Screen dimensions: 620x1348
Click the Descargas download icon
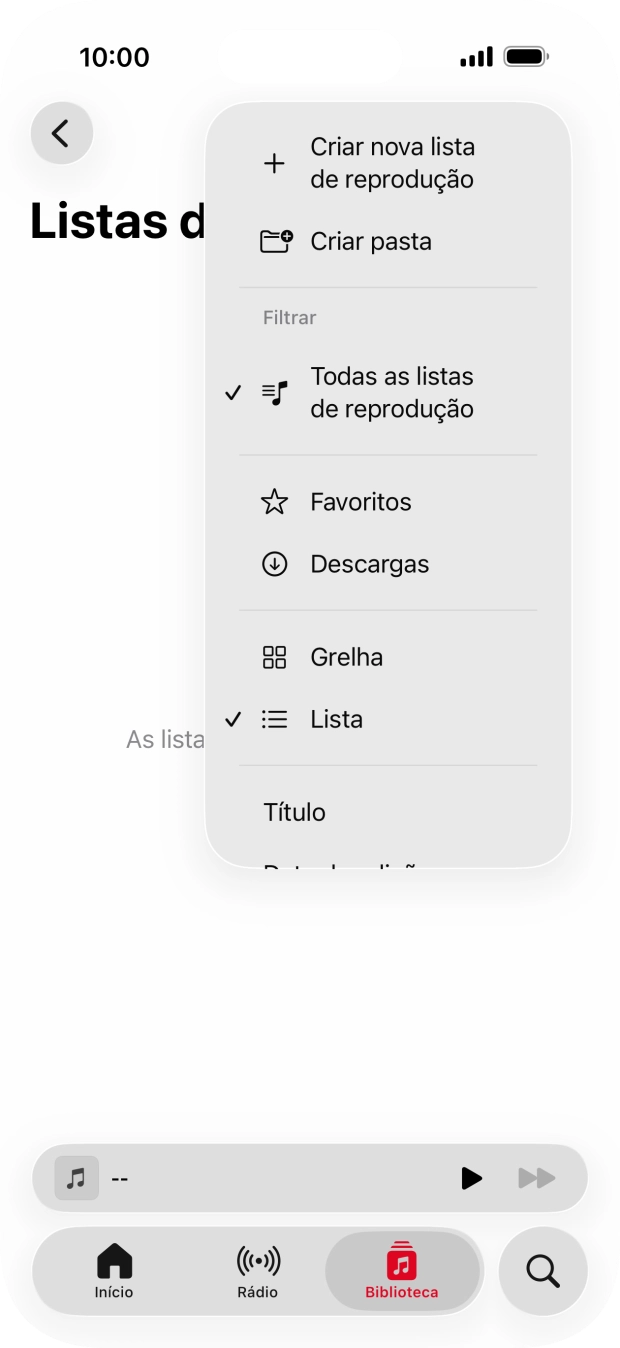(x=274, y=563)
